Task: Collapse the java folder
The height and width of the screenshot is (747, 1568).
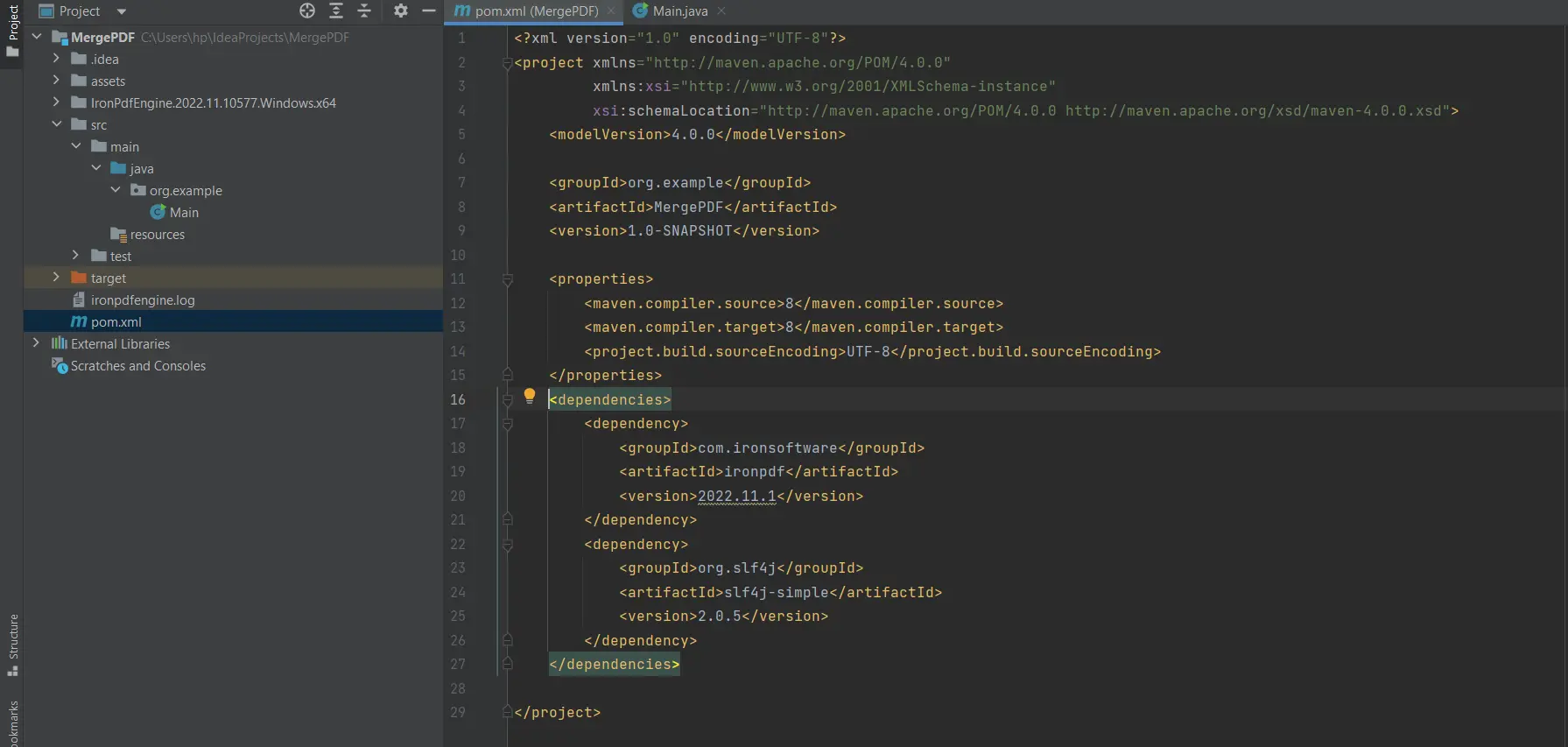Action: pyautogui.click(x=96, y=168)
